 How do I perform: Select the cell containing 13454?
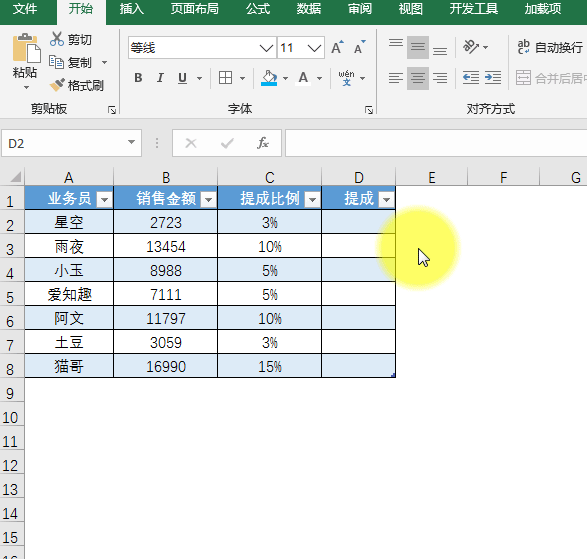165,246
